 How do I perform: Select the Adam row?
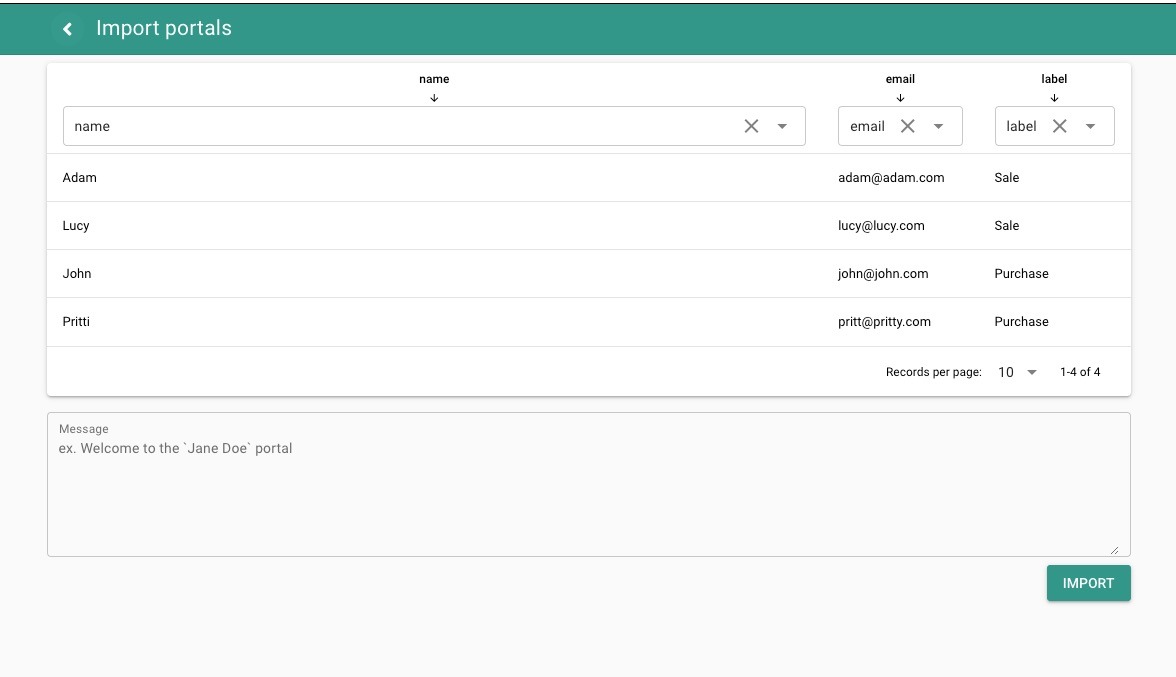(80, 178)
